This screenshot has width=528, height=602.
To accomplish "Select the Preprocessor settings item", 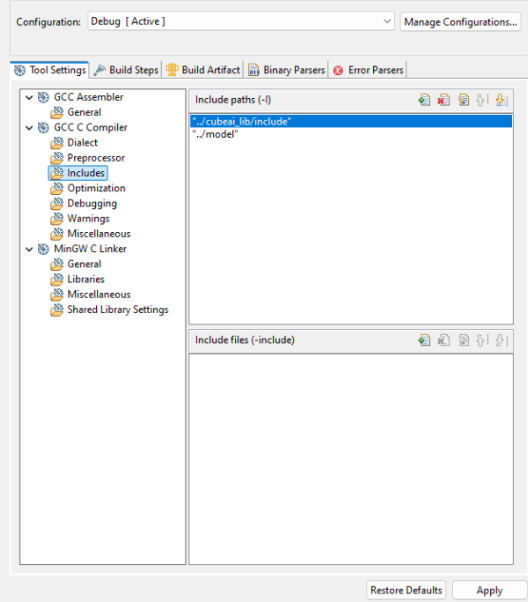I will tap(96, 158).
